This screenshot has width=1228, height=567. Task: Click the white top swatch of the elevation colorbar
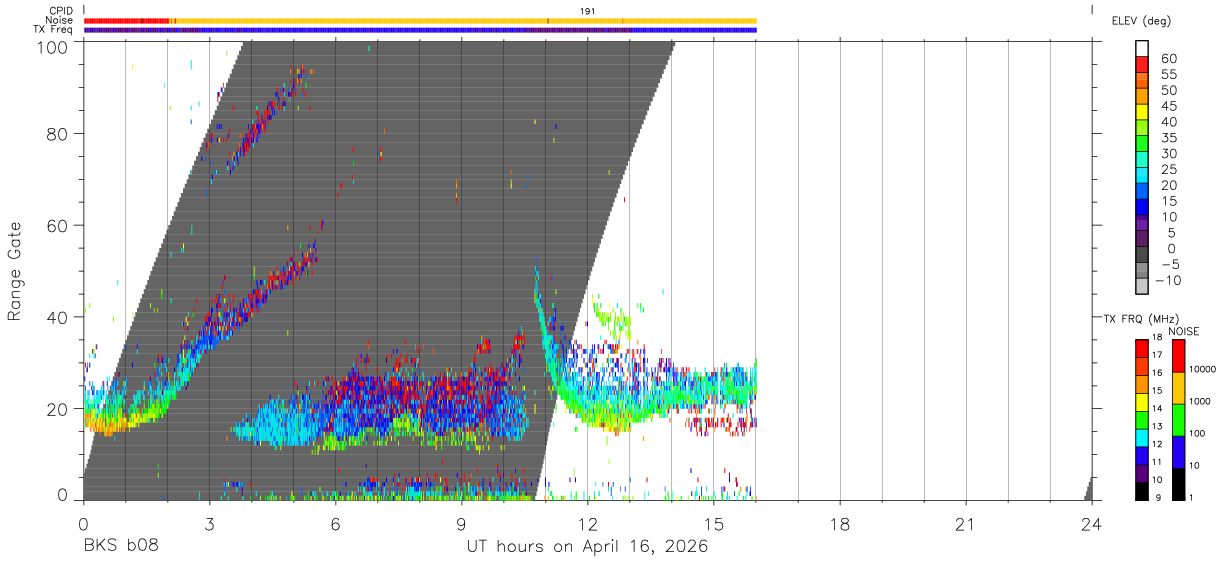[x=1143, y=50]
